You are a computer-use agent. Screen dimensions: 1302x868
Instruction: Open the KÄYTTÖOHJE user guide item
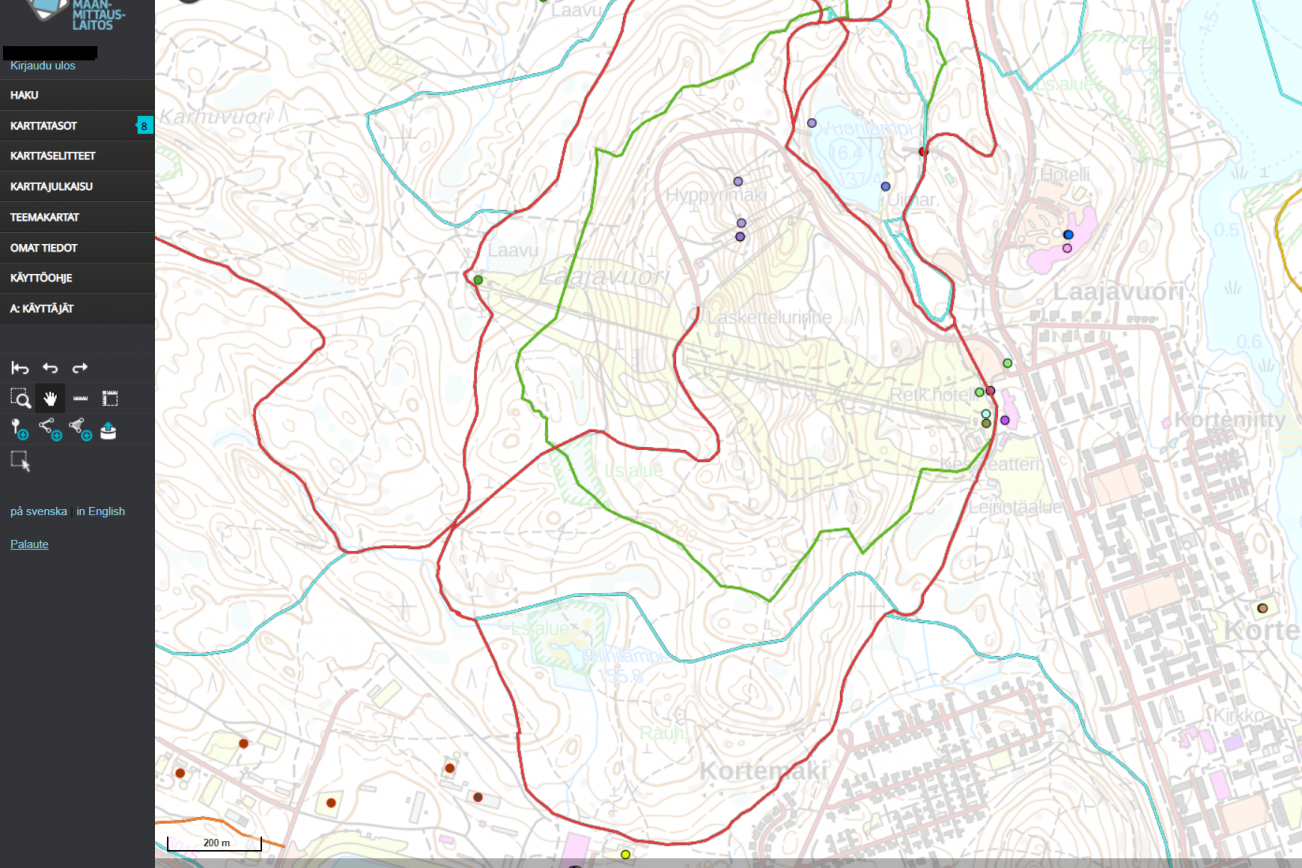click(77, 278)
